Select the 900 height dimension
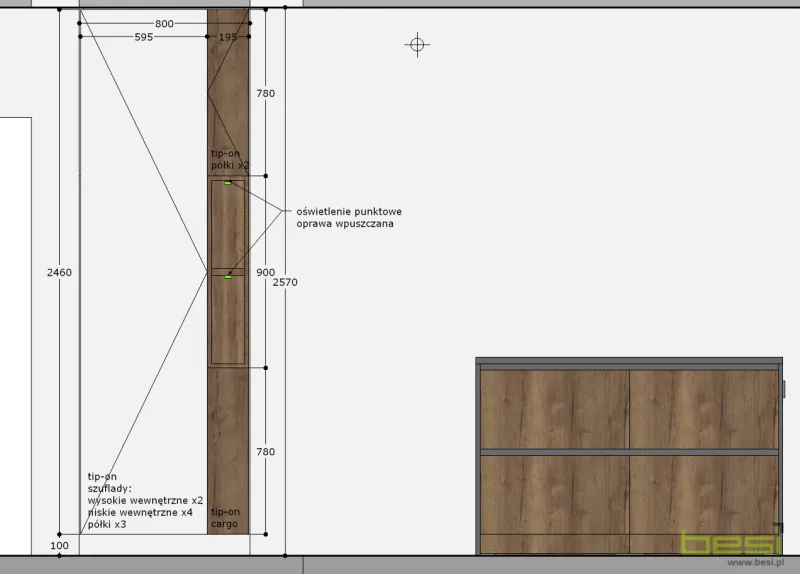800x574 pixels. [x=265, y=272]
